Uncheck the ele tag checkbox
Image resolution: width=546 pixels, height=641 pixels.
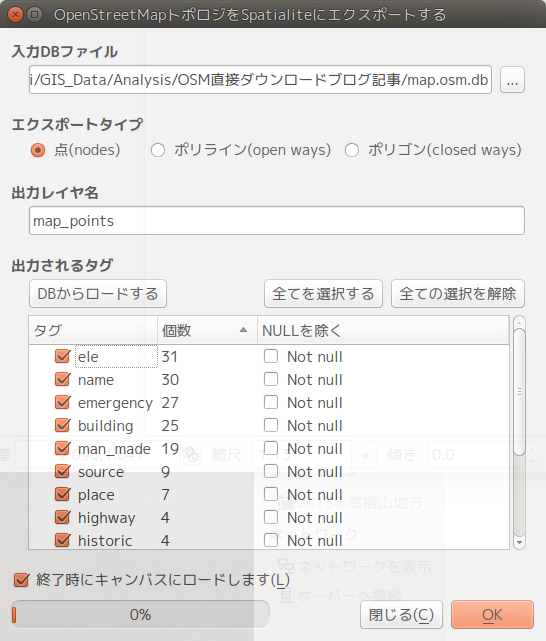tap(63, 356)
